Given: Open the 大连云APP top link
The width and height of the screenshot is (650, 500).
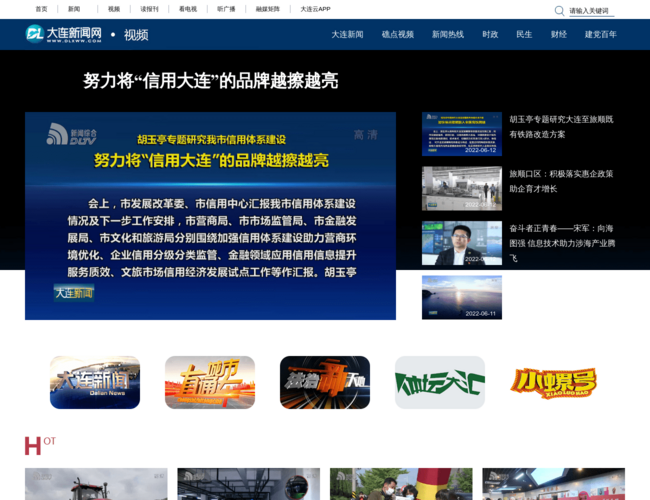Looking at the screenshot, I should coord(315,9).
